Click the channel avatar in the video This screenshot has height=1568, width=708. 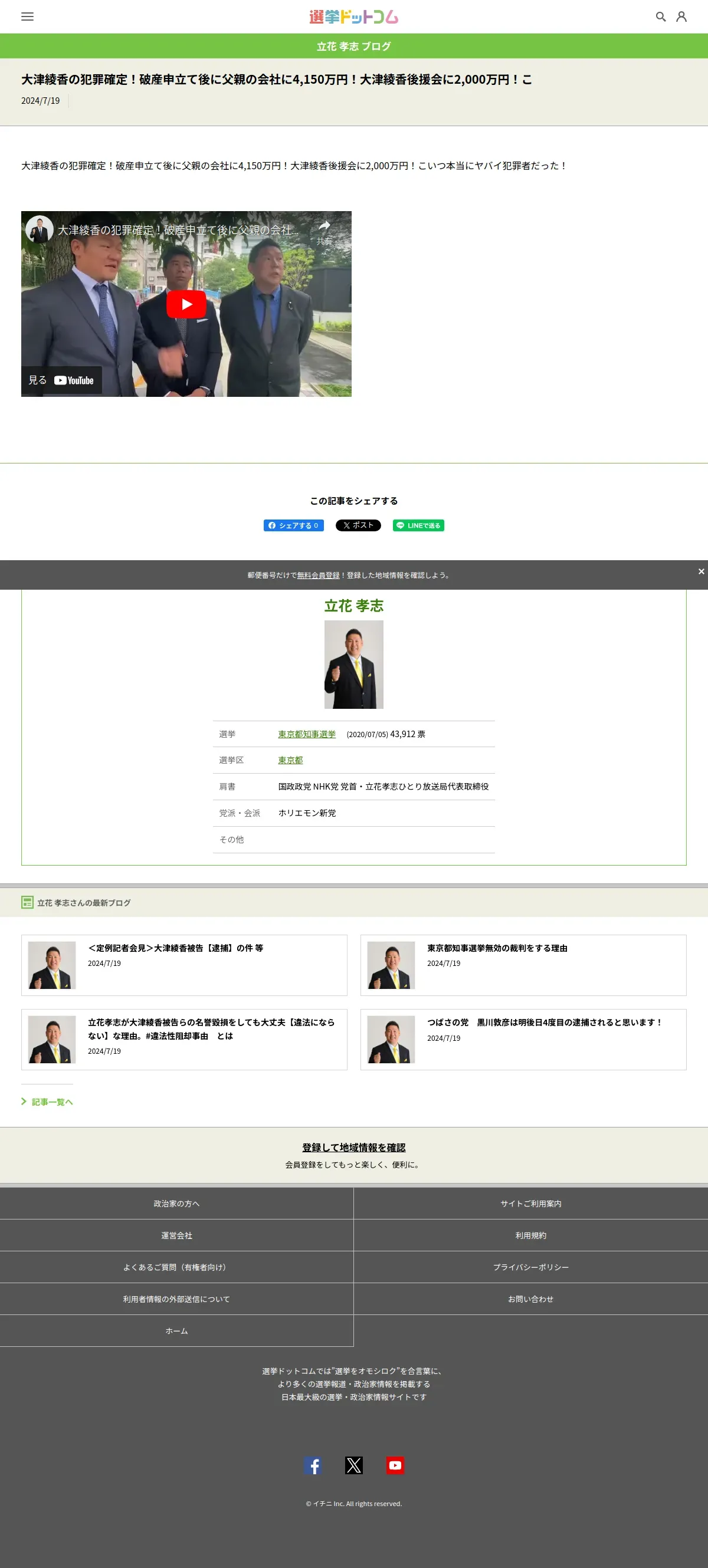pyautogui.click(x=39, y=230)
